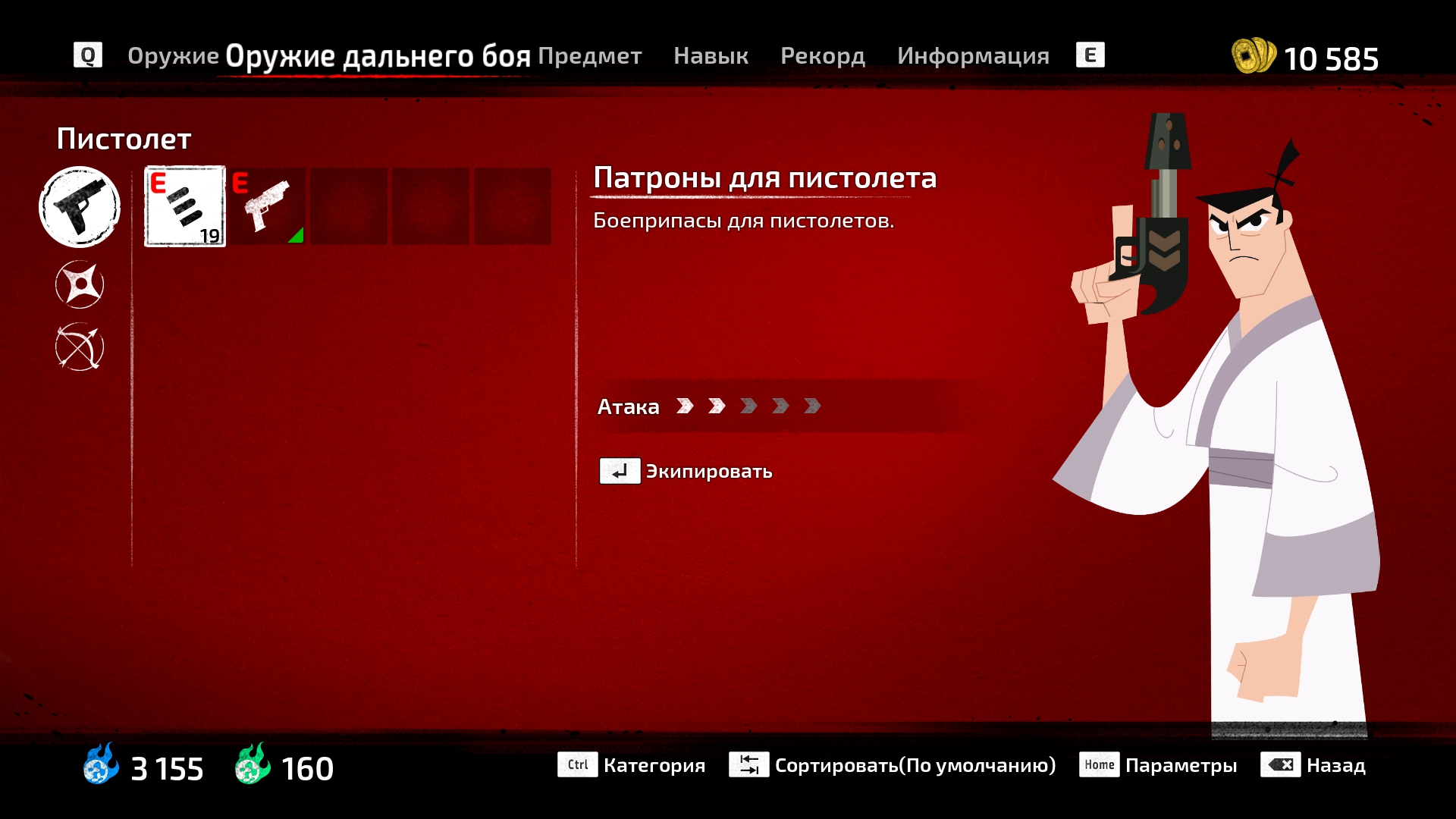Open Параметры from the bottom bar
The width and height of the screenshot is (1456, 819).
[x=1180, y=765]
